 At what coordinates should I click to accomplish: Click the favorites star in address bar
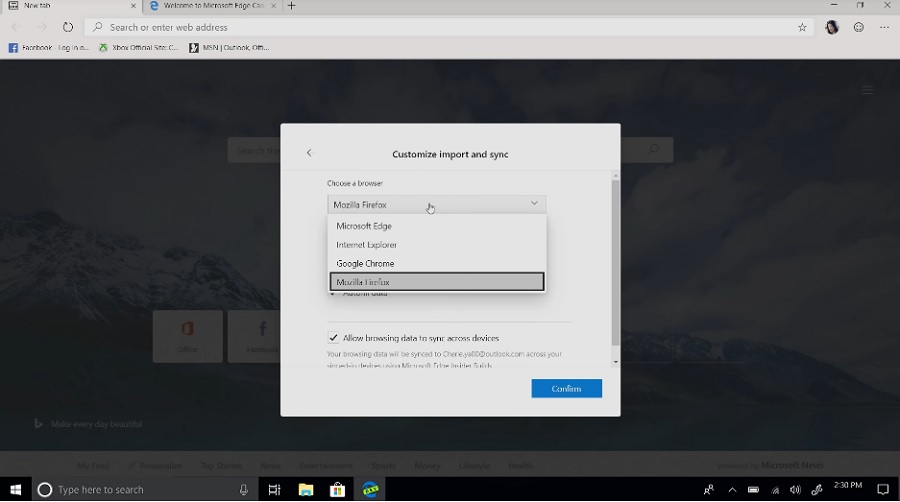coord(802,27)
